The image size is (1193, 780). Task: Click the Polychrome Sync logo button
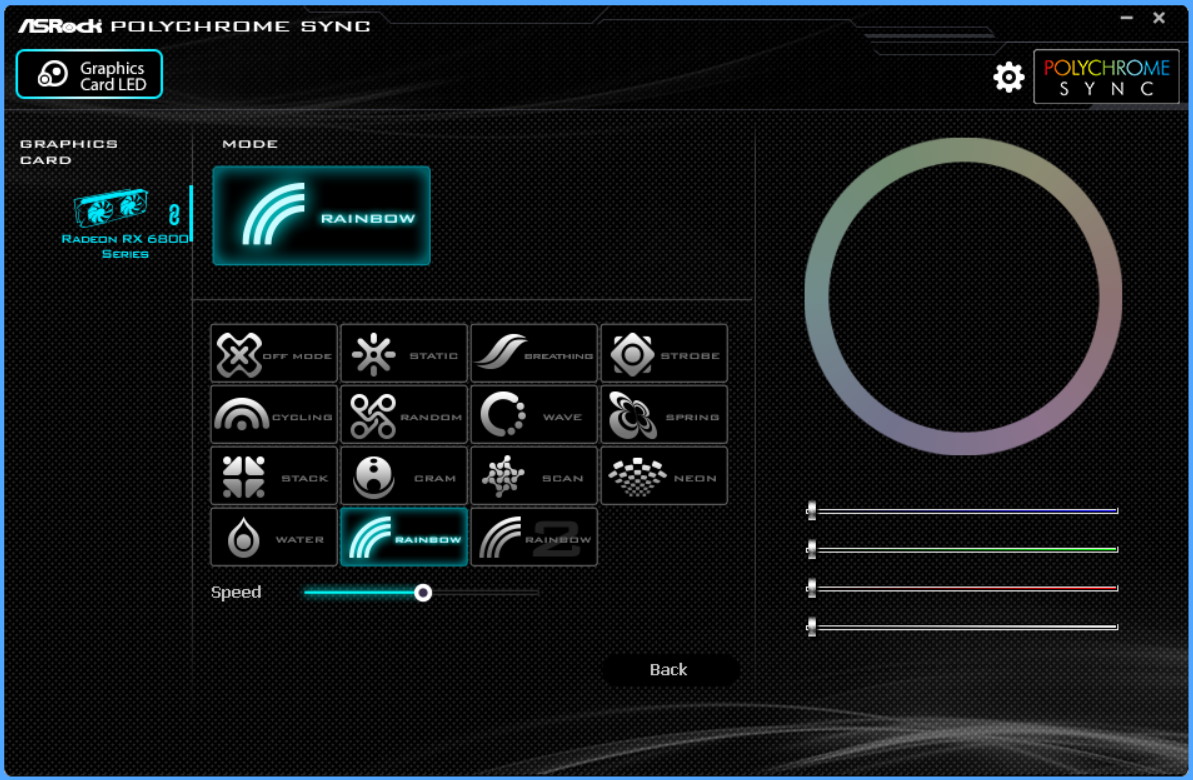pyautogui.click(x=1106, y=77)
